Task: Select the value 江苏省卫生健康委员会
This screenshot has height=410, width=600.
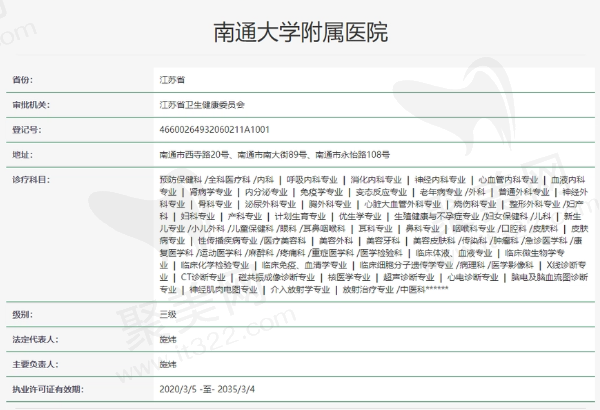Action: pyautogui.click(x=202, y=105)
